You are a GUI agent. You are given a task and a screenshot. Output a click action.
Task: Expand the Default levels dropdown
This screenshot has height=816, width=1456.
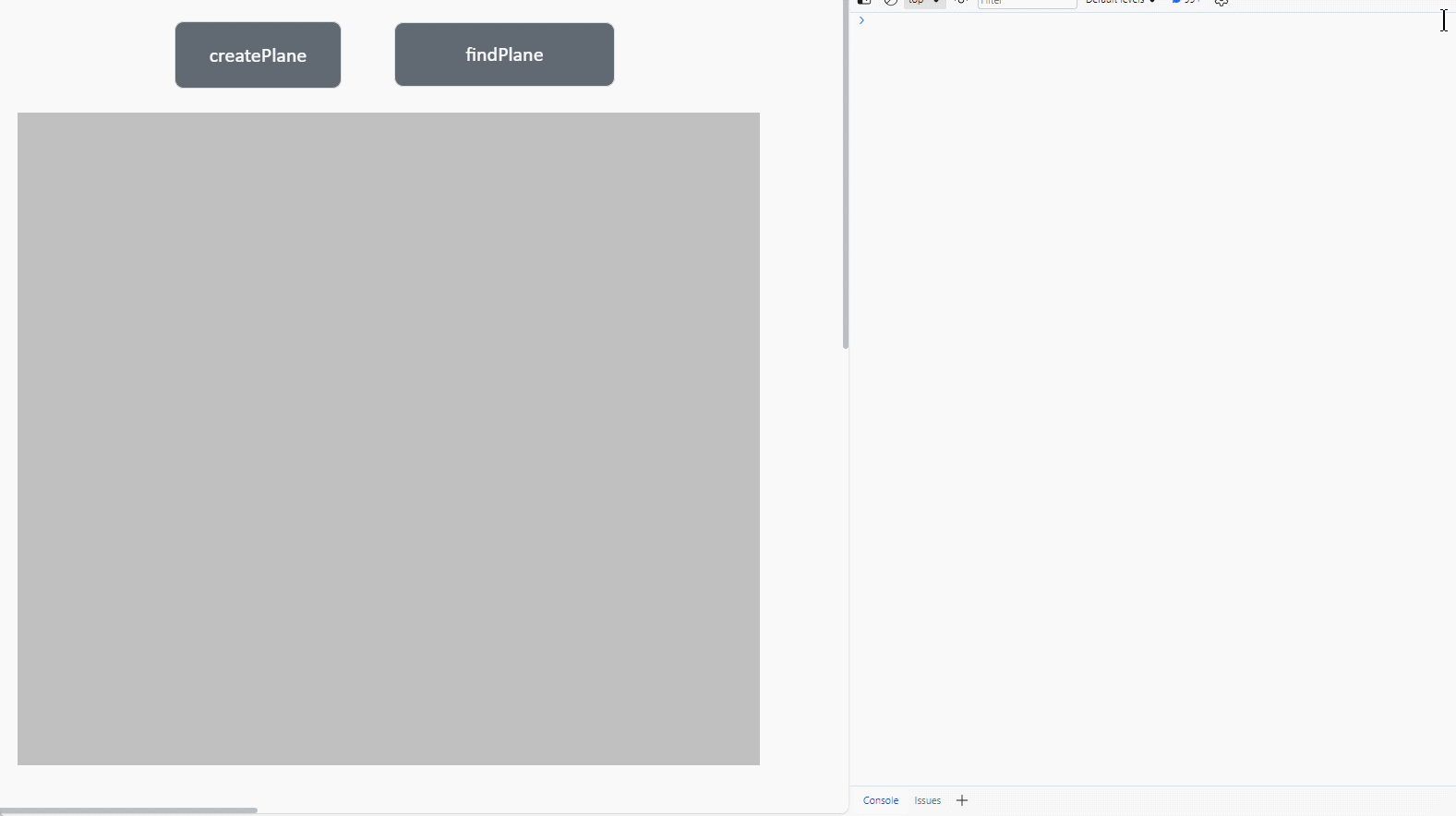tap(1120, 2)
